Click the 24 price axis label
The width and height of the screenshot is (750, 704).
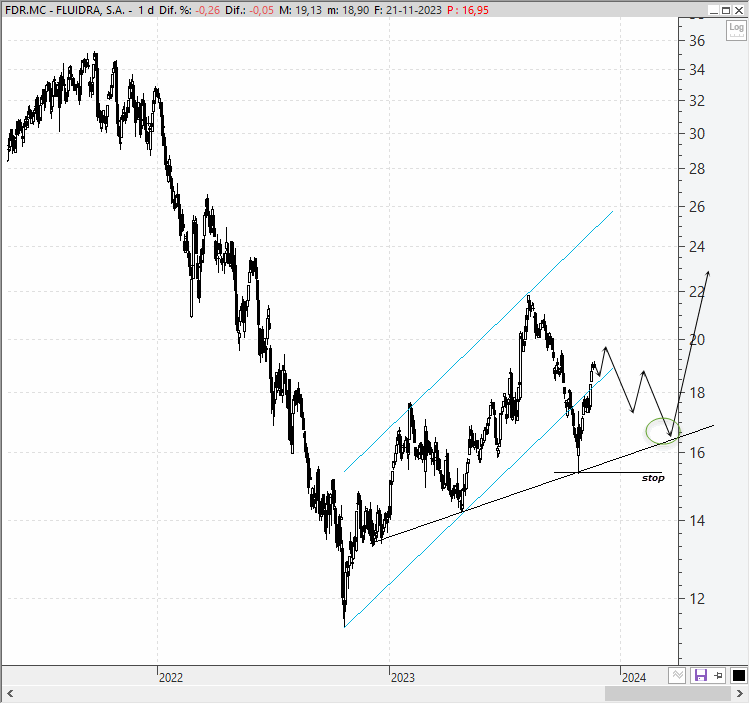click(x=697, y=247)
